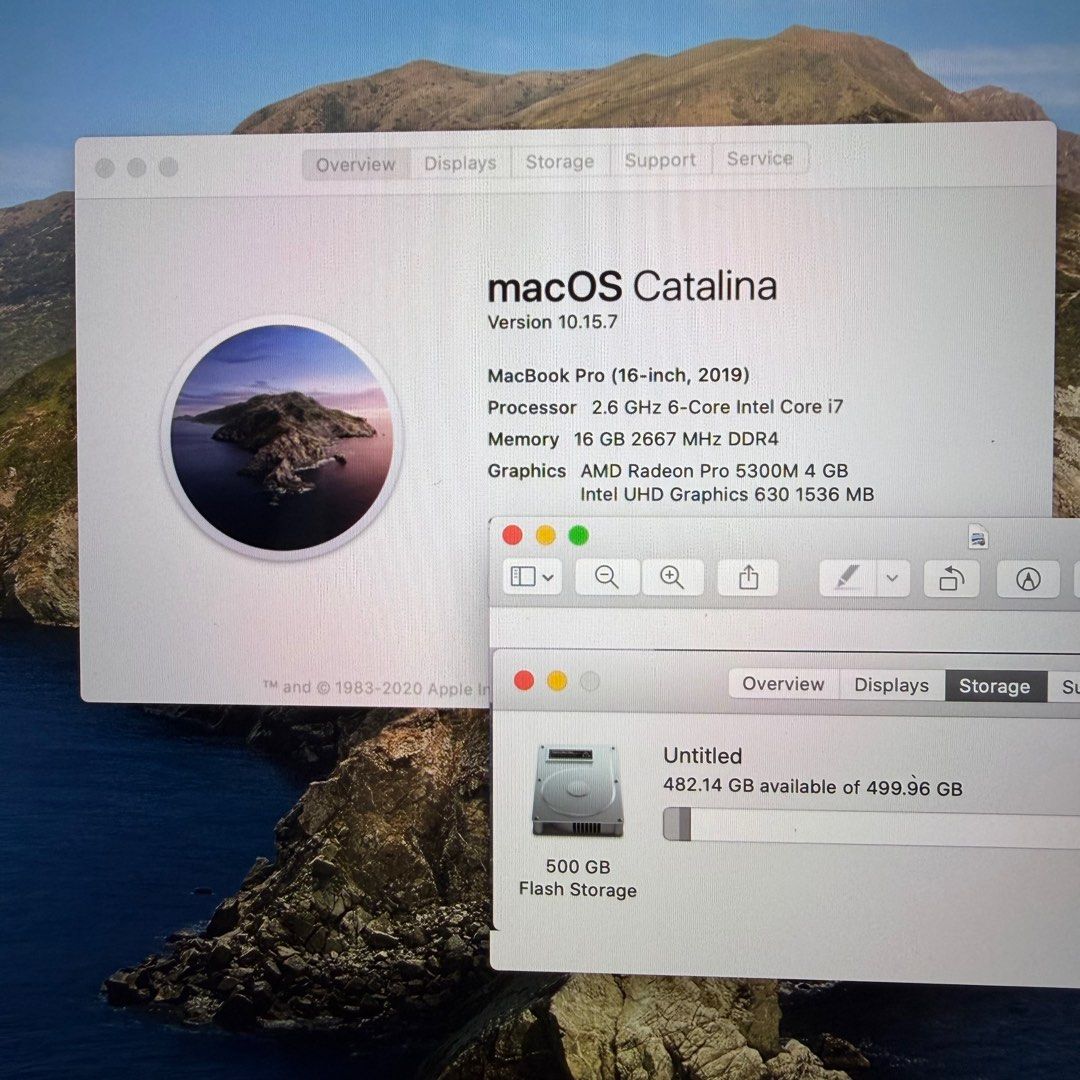
Task: Click the document proxy icon in Preview title bar
Action: coord(978,536)
